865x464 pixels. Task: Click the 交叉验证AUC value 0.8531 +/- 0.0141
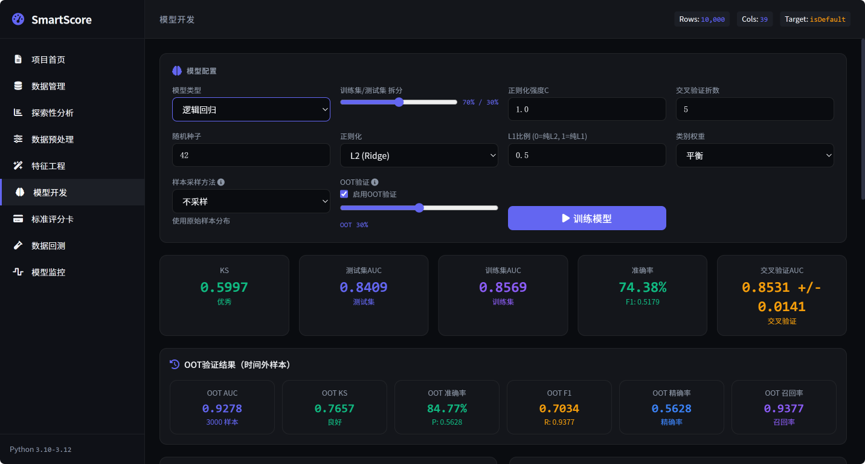pyautogui.click(x=781, y=297)
